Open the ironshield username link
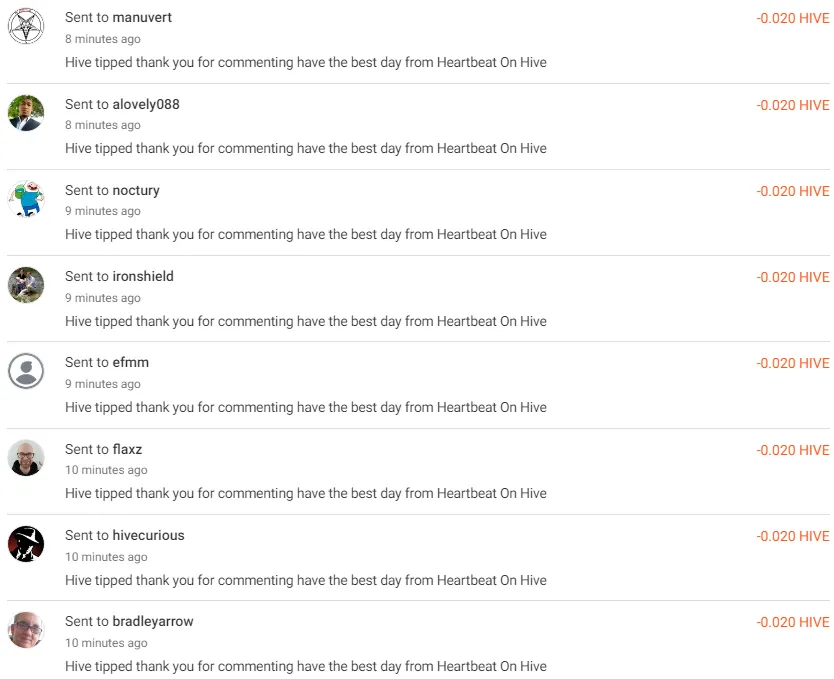 [x=143, y=276]
